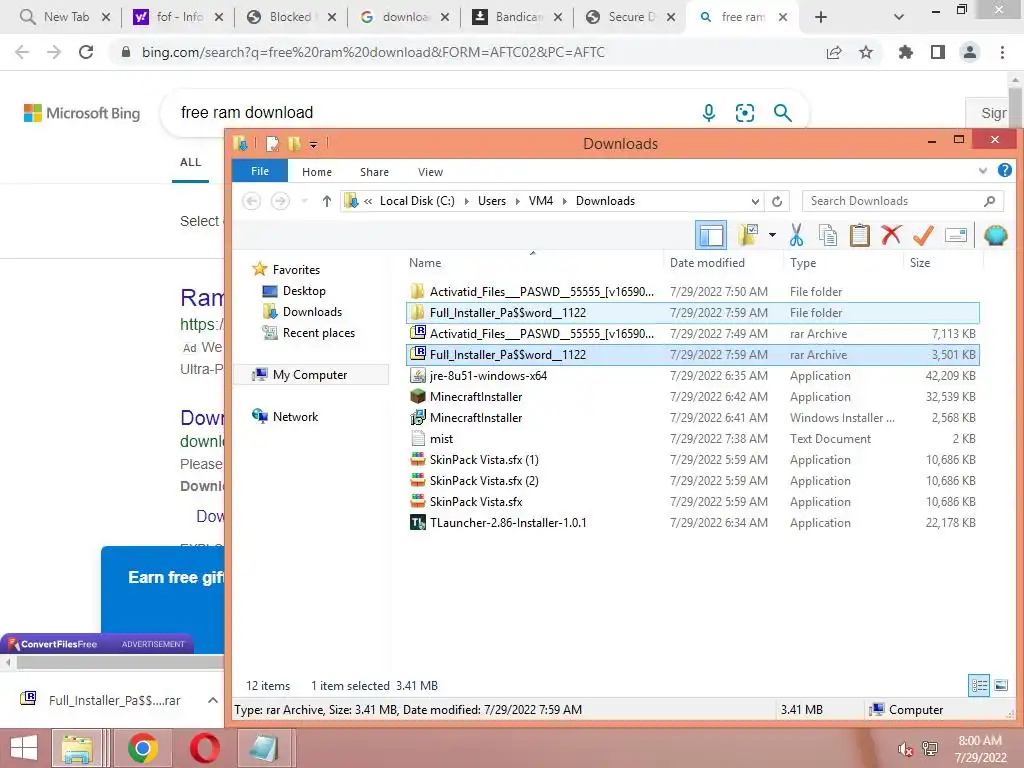Click the folder options icon in toolbar
This screenshot has width=1024, height=768.
(x=748, y=234)
